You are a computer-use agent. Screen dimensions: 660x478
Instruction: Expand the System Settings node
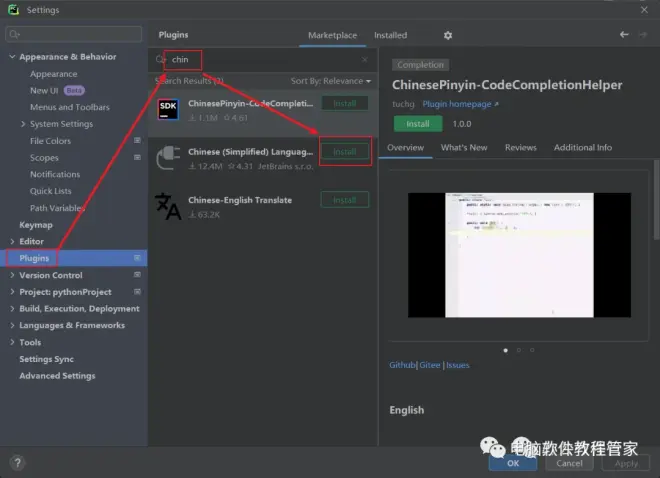(23, 124)
